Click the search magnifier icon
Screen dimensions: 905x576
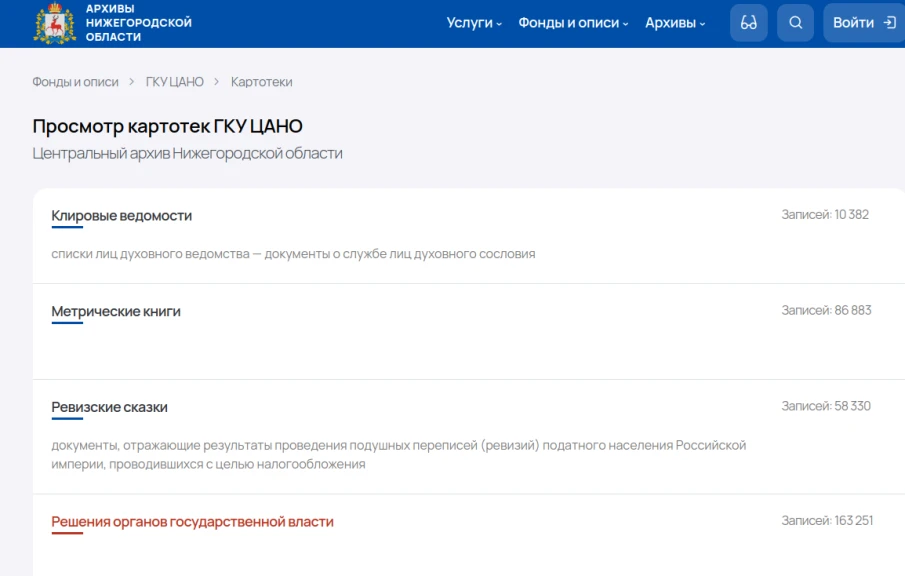click(795, 22)
